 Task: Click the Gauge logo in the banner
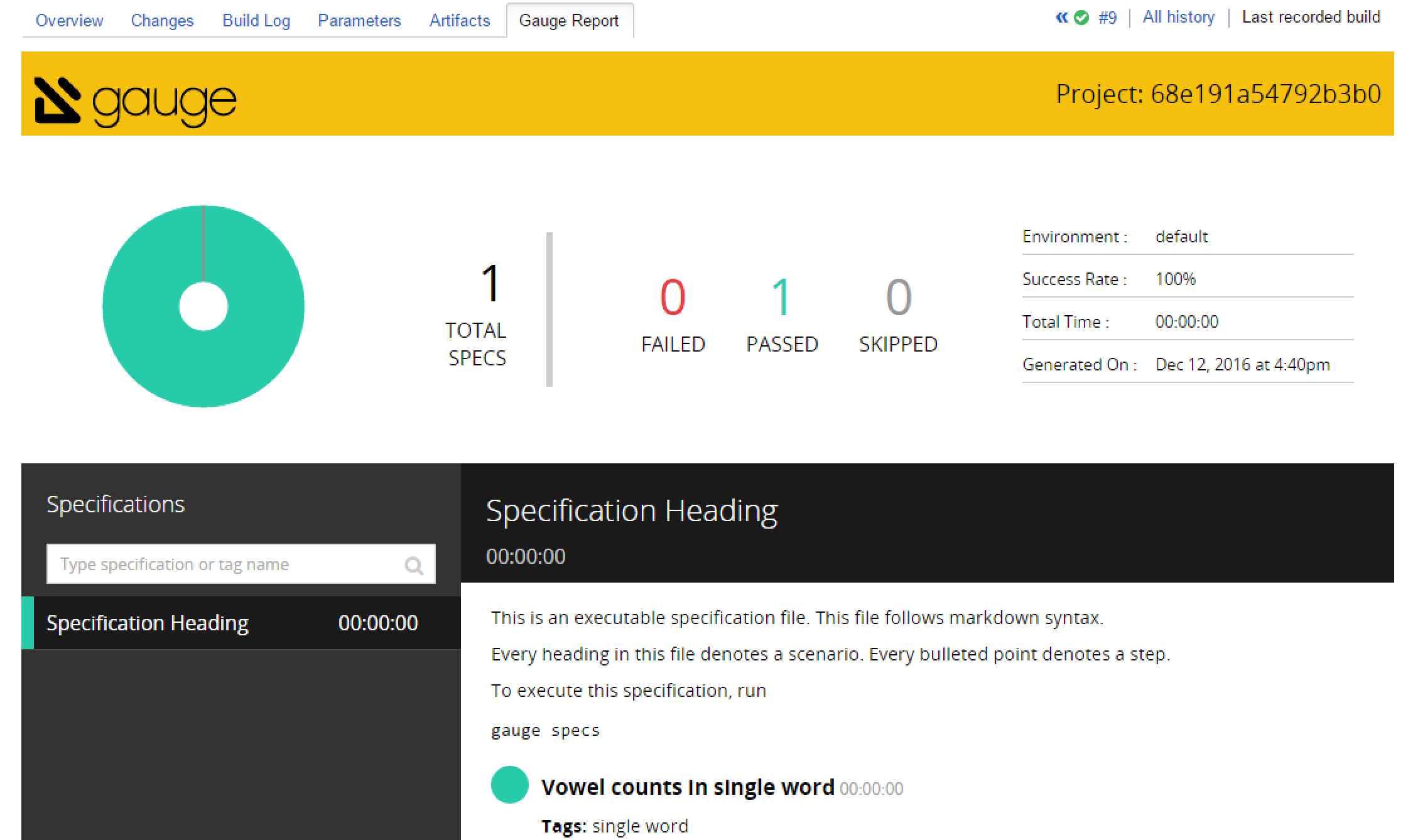(136, 102)
